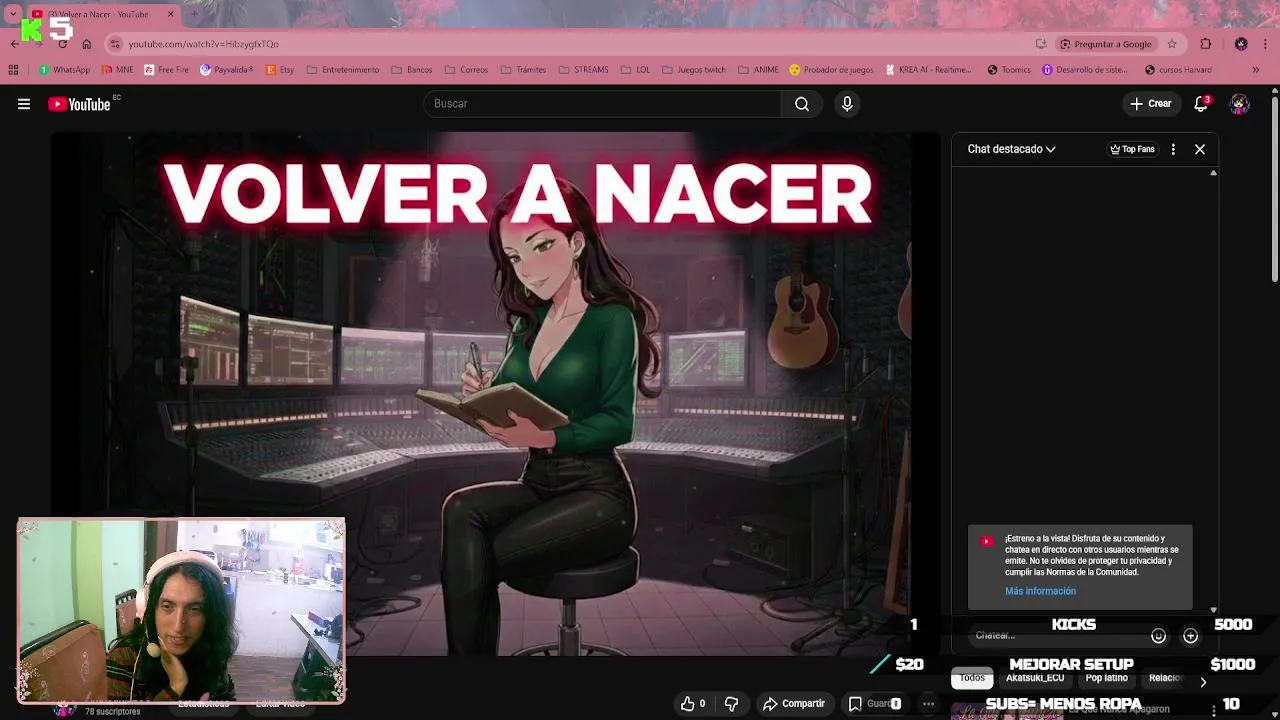Viewport: 1280px width, 720px height.
Task: Open the notifications bell
Action: 1201,104
